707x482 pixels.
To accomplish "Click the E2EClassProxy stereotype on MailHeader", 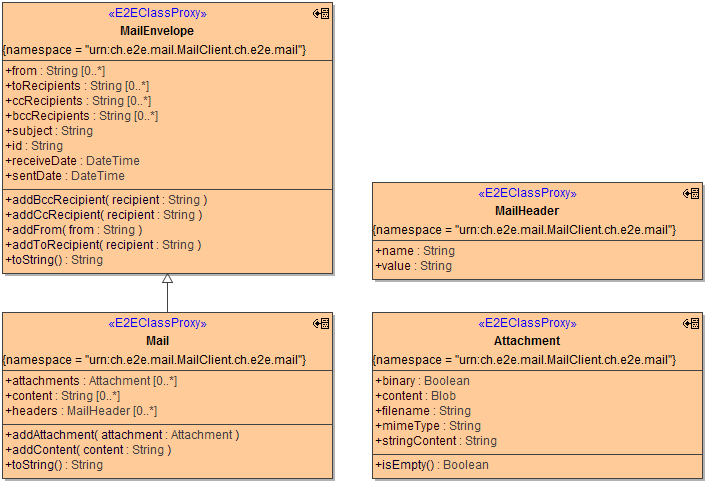I will pyautogui.click(x=527, y=194).
